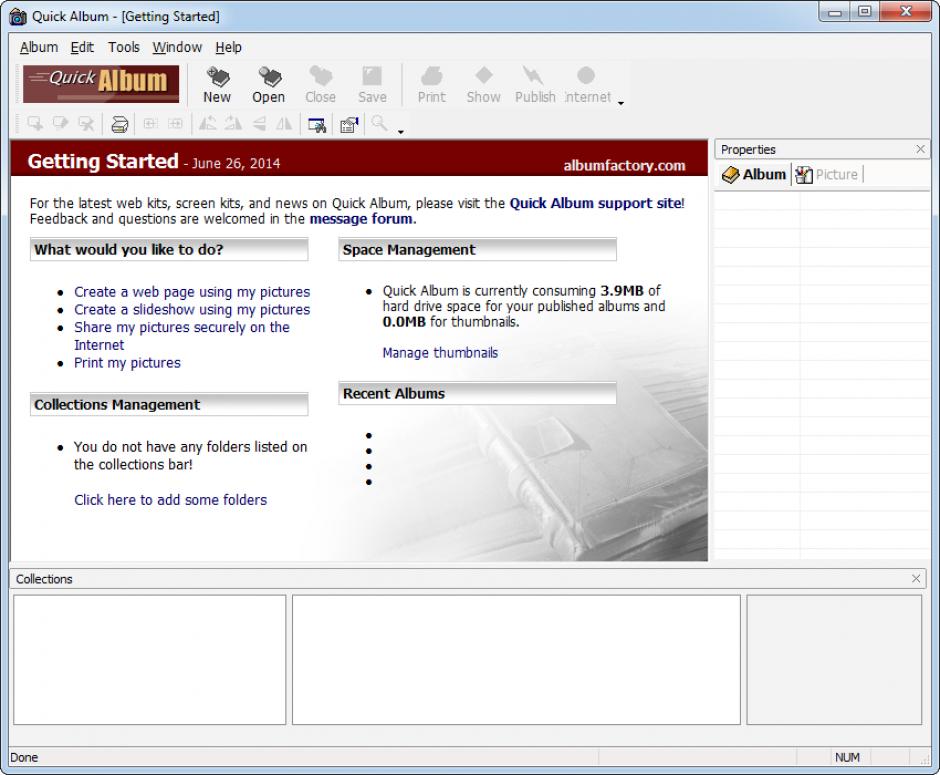This screenshot has height=775, width=940.
Task: Click the Collections panel title
Action: point(44,579)
